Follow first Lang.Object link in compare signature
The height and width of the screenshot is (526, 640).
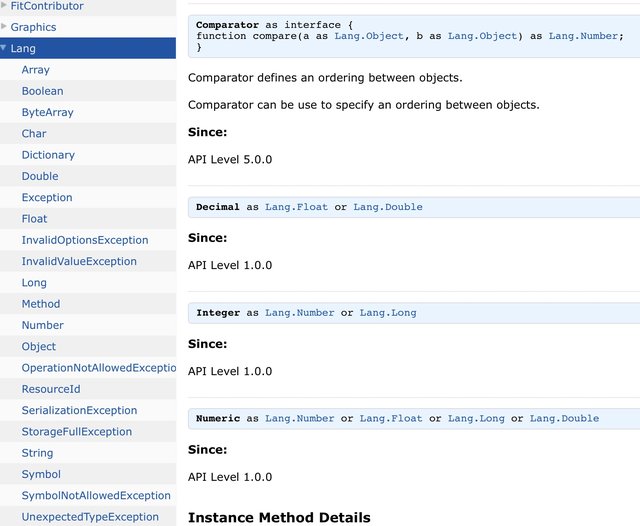click(x=369, y=36)
